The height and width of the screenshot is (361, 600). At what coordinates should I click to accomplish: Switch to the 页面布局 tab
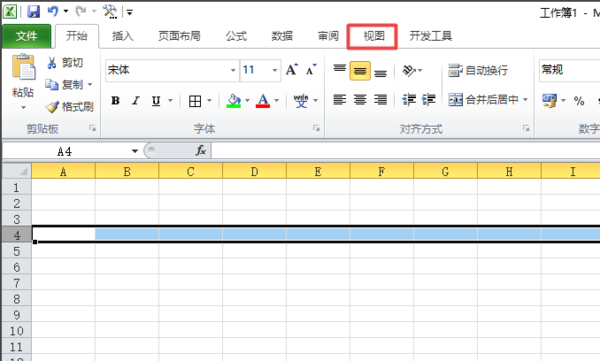pos(179,36)
